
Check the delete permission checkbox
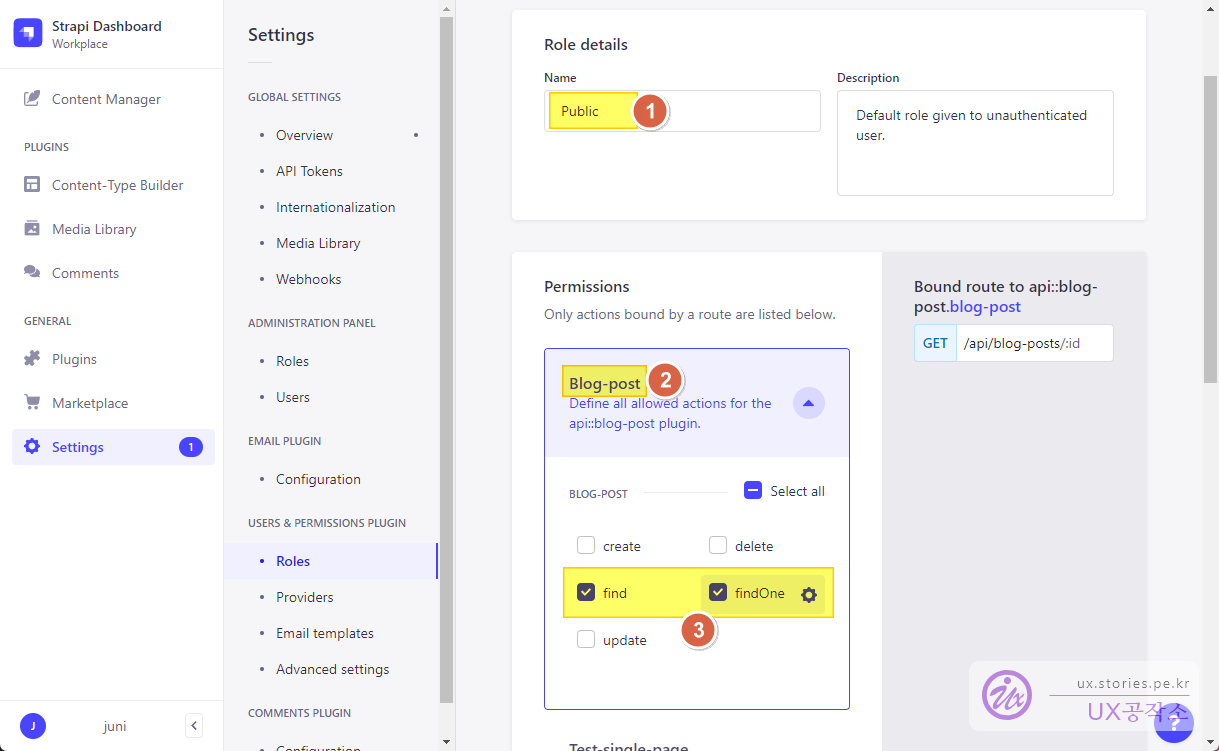click(718, 545)
